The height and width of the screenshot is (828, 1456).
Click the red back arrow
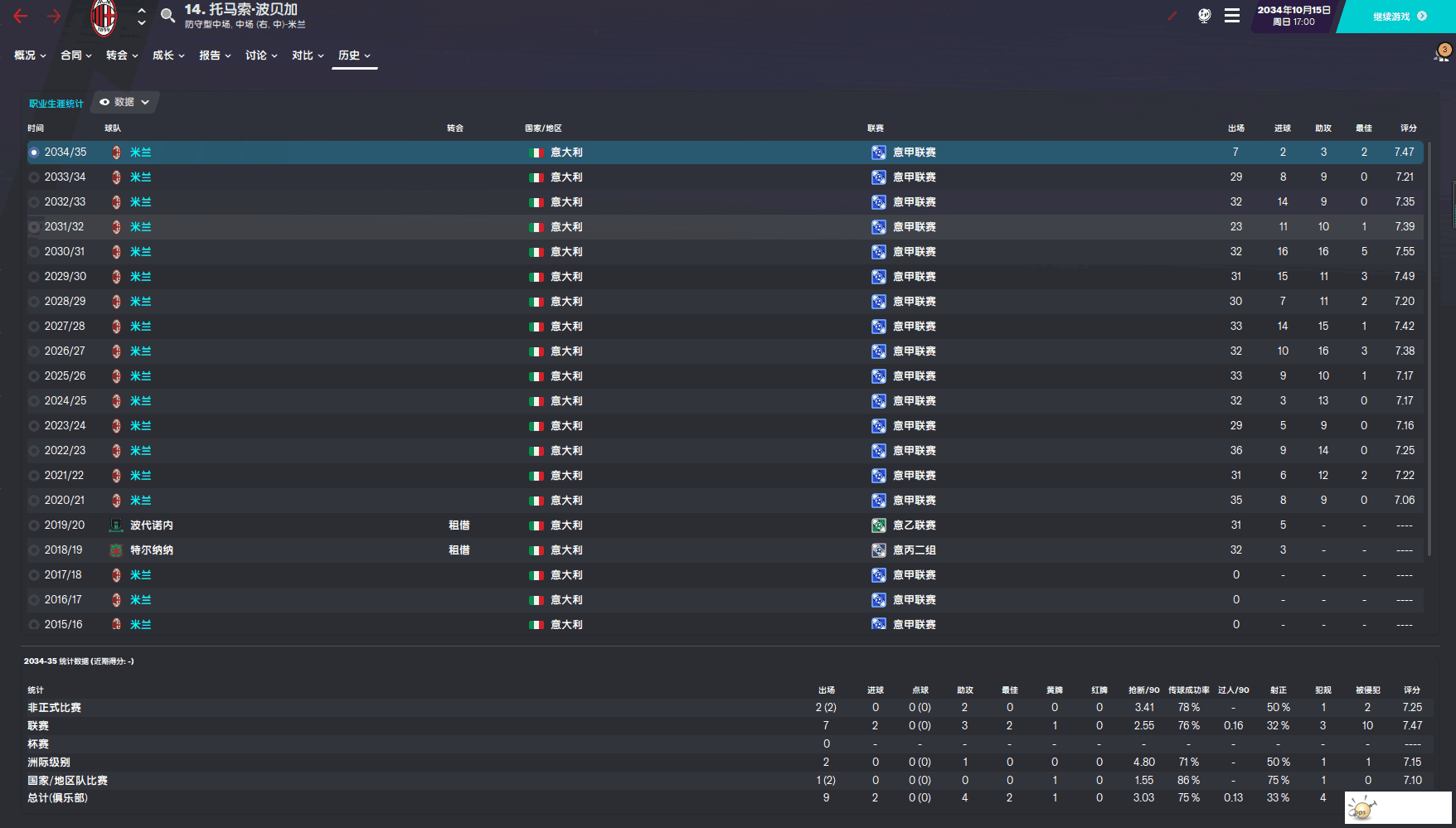tap(21, 16)
